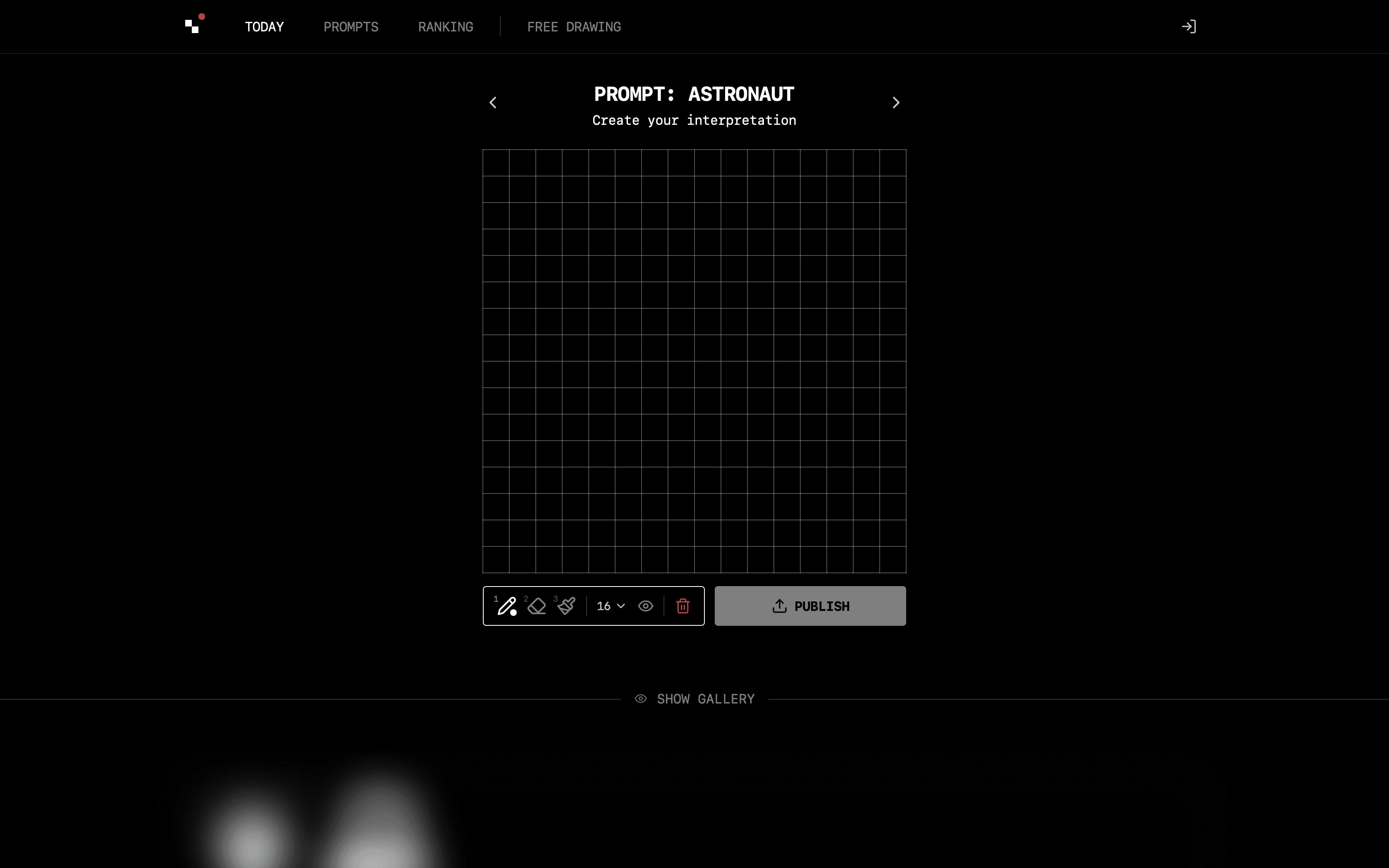Open the grid size 16 dropdown
Screen dimensions: 1389x868
pos(611,606)
